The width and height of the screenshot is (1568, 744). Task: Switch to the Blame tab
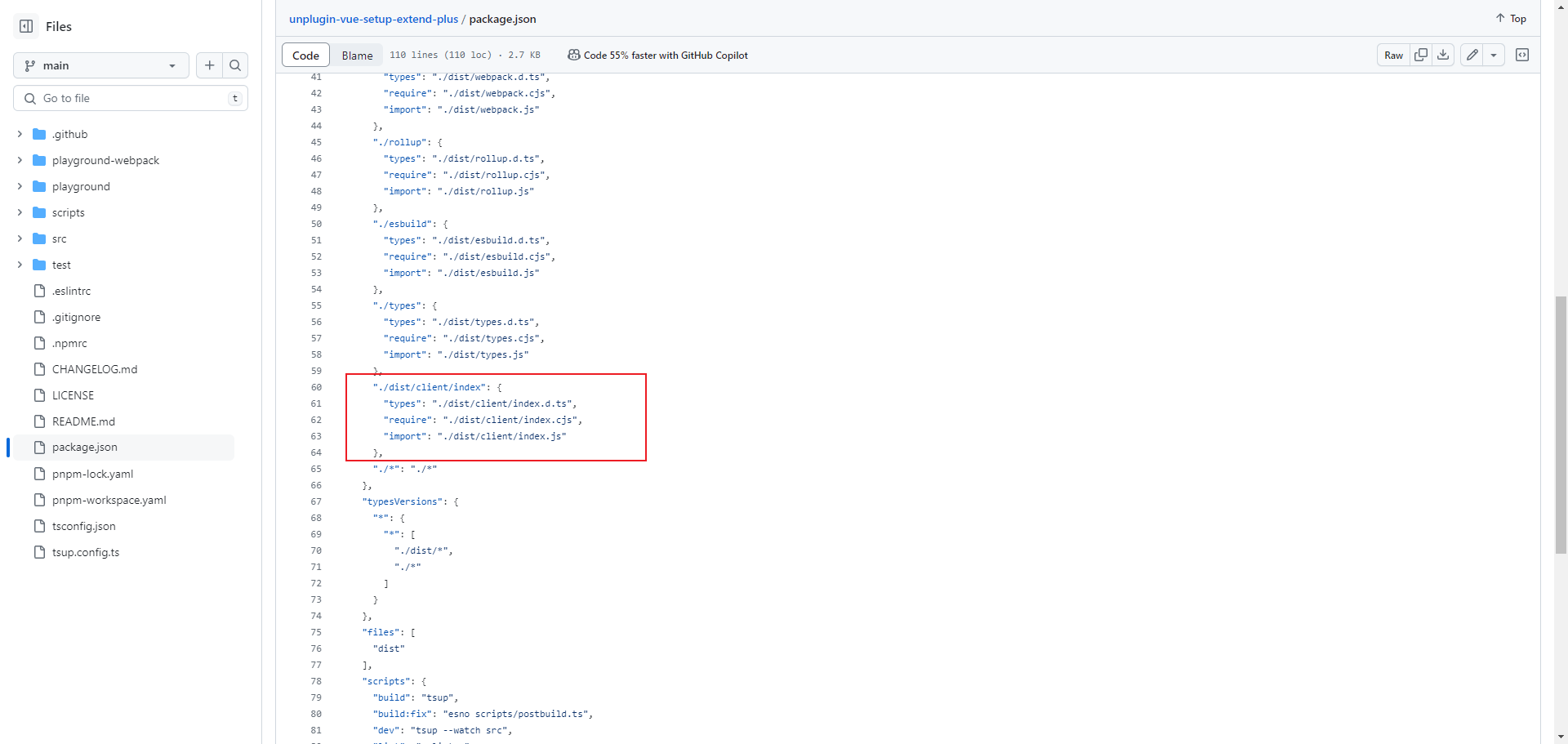coord(357,56)
